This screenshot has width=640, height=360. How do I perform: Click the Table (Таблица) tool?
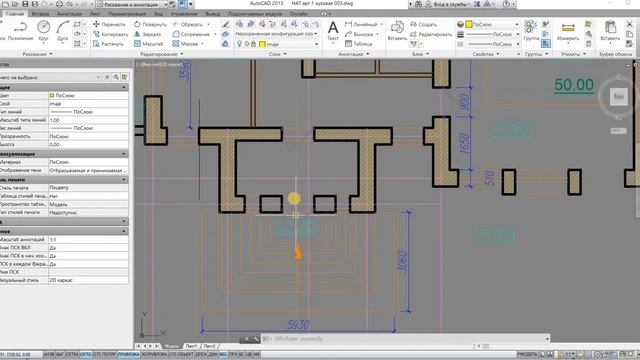click(359, 44)
